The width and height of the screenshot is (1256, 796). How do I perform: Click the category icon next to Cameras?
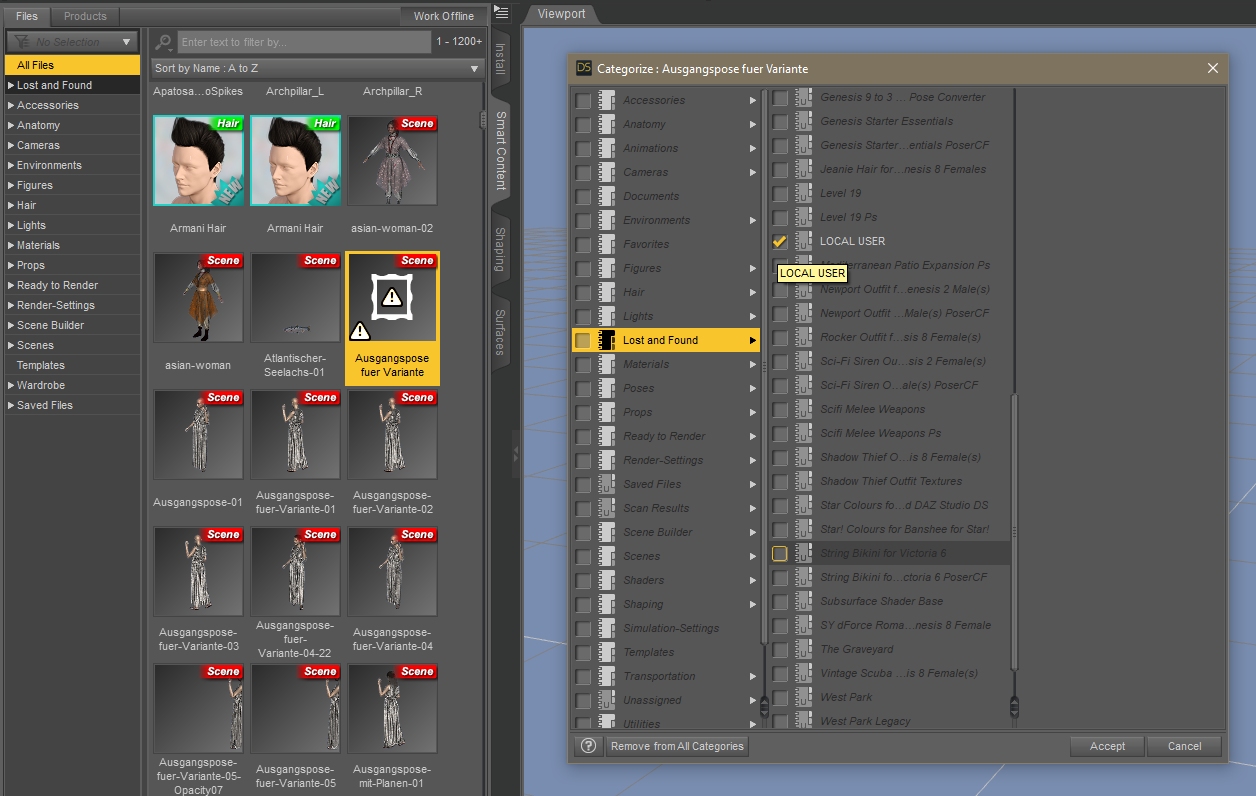[x=606, y=172]
